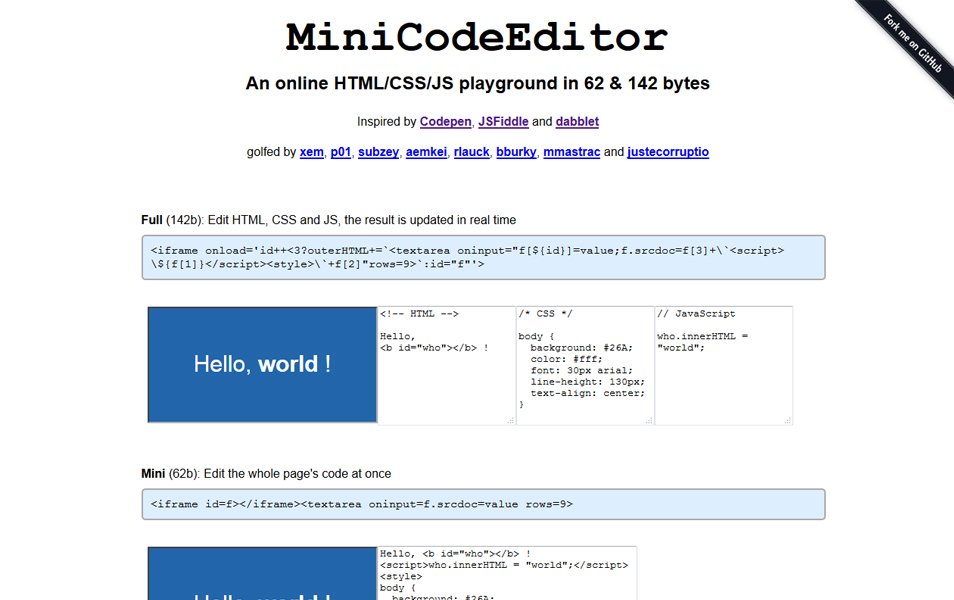
Task: Click the MiniCodeEditor page title
Action: point(477,37)
